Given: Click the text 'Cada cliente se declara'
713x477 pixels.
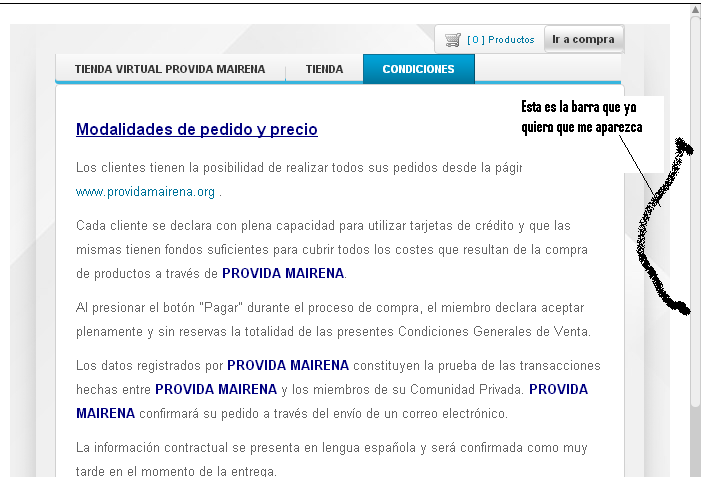Looking at the screenshot, I should pyautogui.click(x=144, y=226).
